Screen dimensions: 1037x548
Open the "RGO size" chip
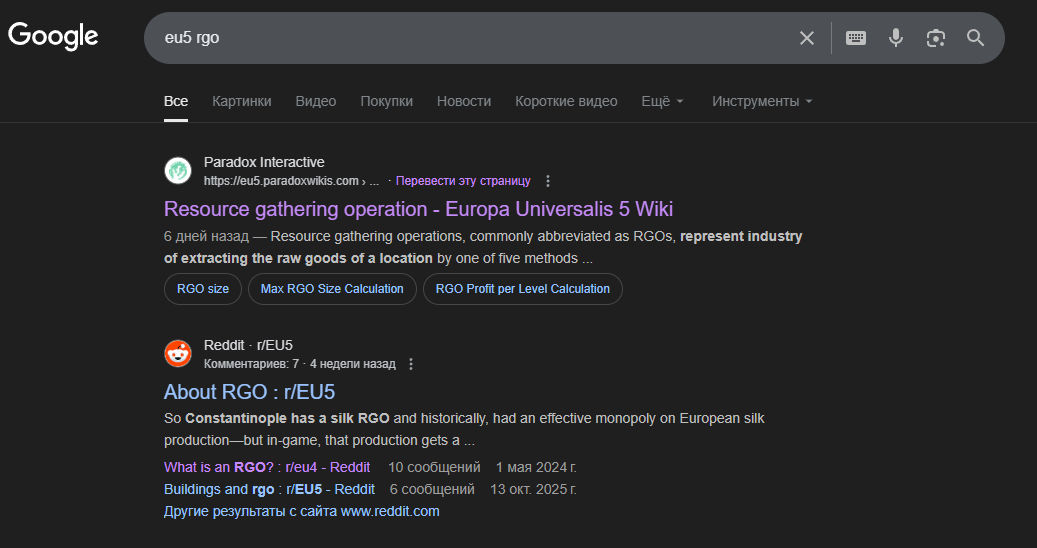coord(203,289)
